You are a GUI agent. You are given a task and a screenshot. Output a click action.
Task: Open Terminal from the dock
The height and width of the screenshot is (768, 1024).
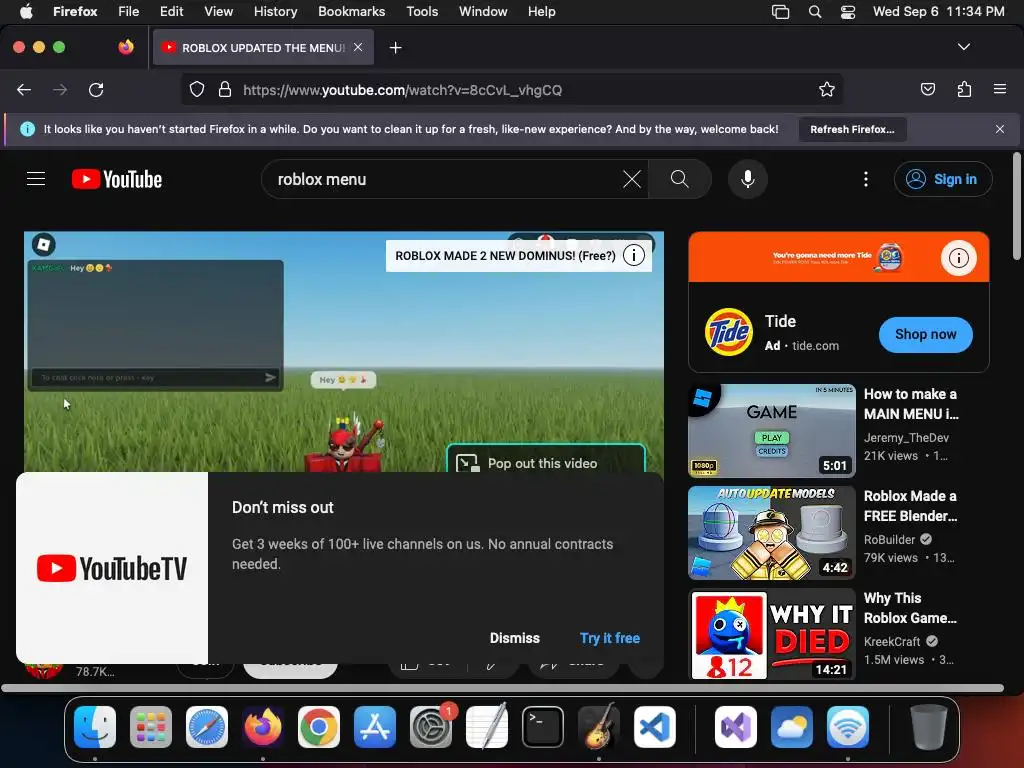(x=543, y=727)
